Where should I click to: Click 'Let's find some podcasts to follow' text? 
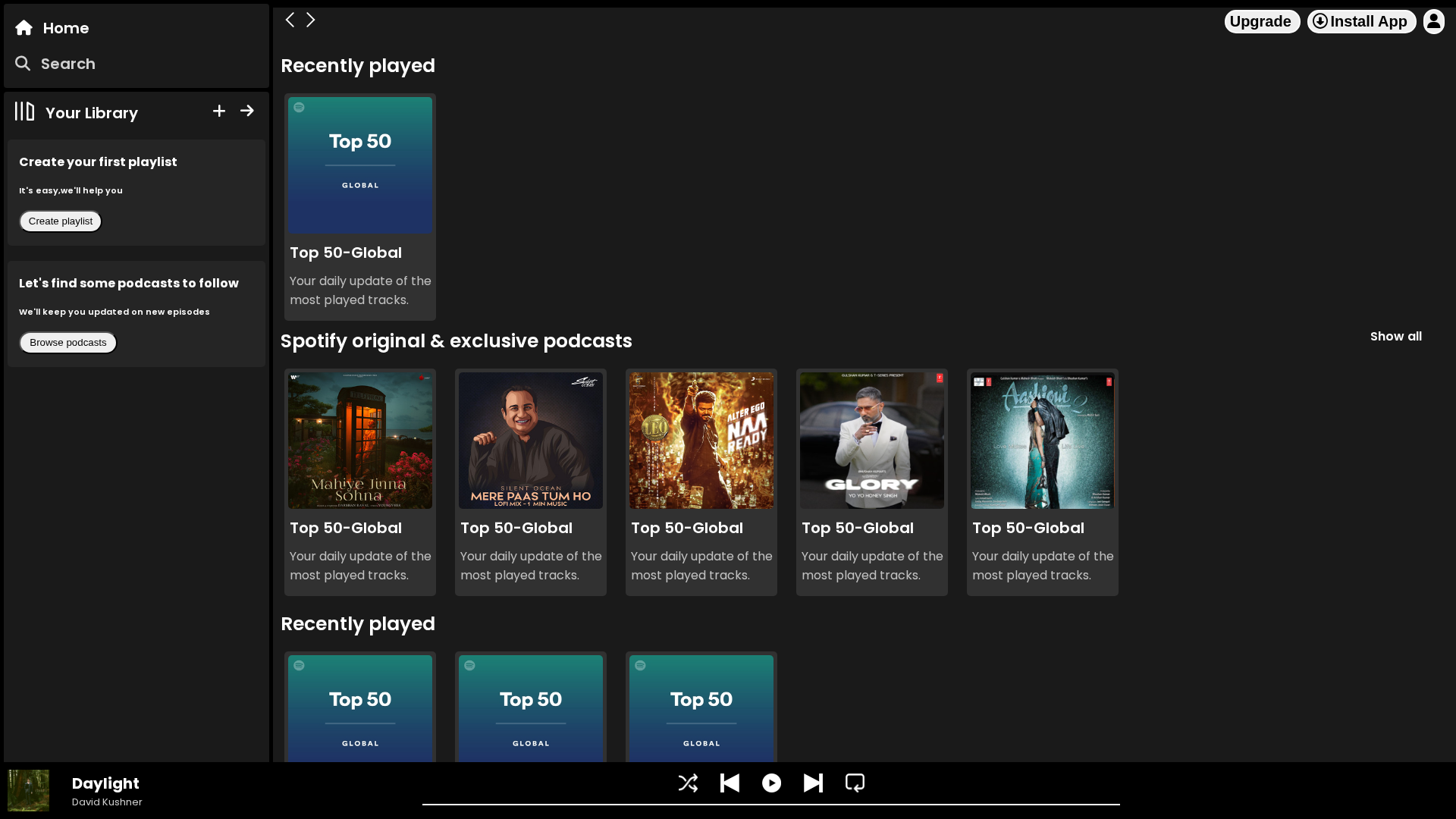pyautogui.click(x=129, y=283)
